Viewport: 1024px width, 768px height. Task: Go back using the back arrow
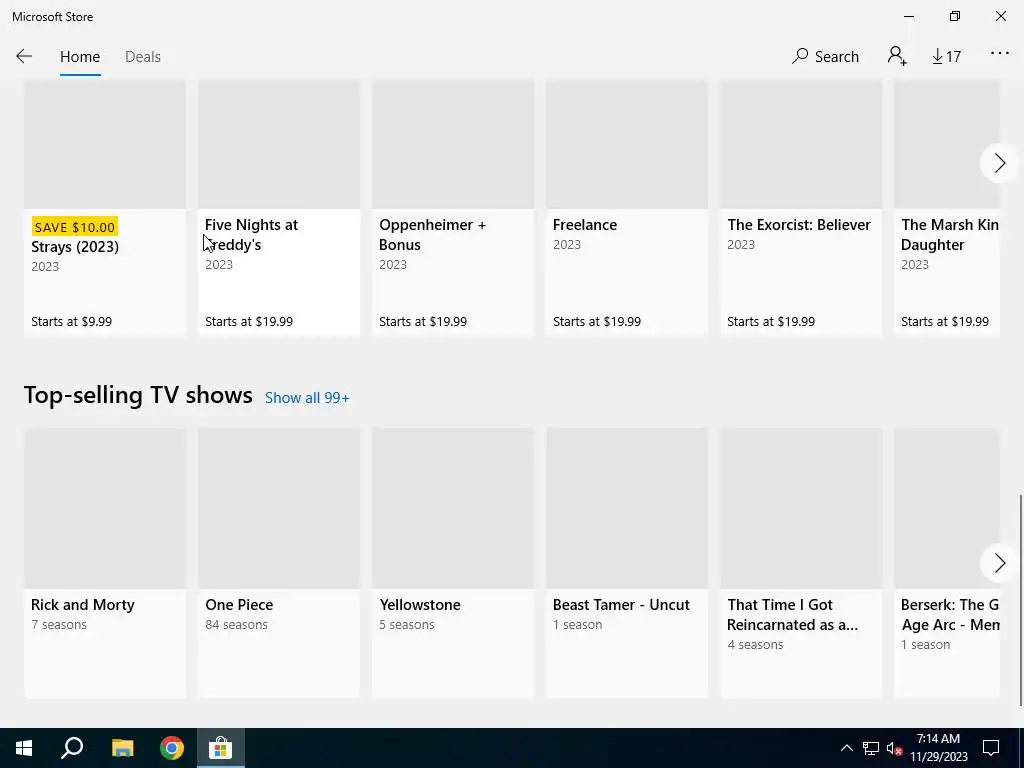(x=24, y=56)
